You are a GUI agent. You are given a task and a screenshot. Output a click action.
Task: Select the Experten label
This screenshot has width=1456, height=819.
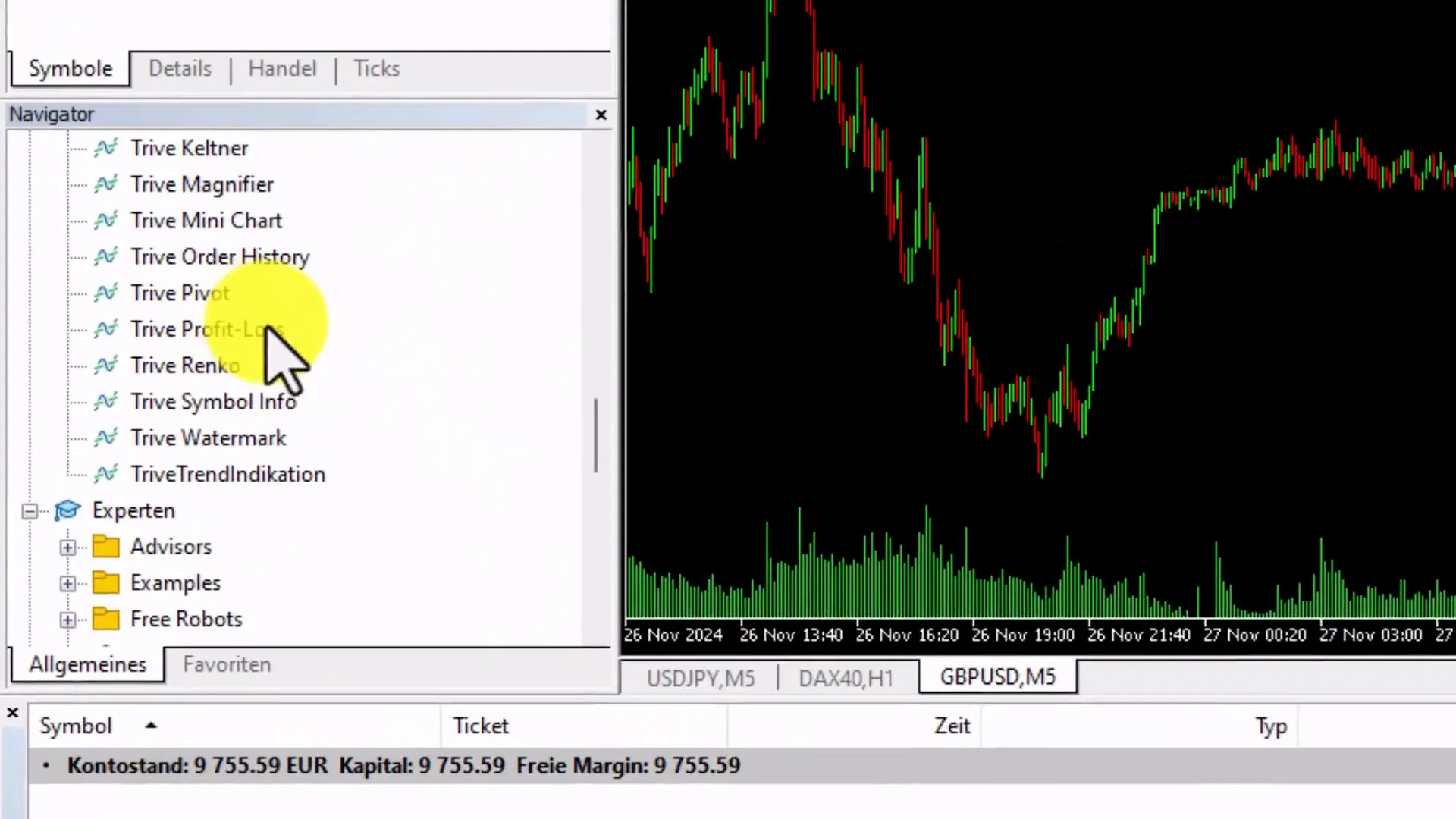tap(133, 510)
